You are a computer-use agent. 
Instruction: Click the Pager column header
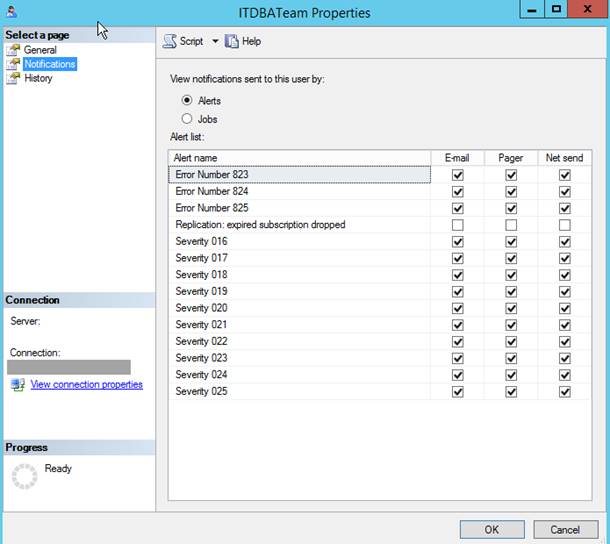pos(511,158)
